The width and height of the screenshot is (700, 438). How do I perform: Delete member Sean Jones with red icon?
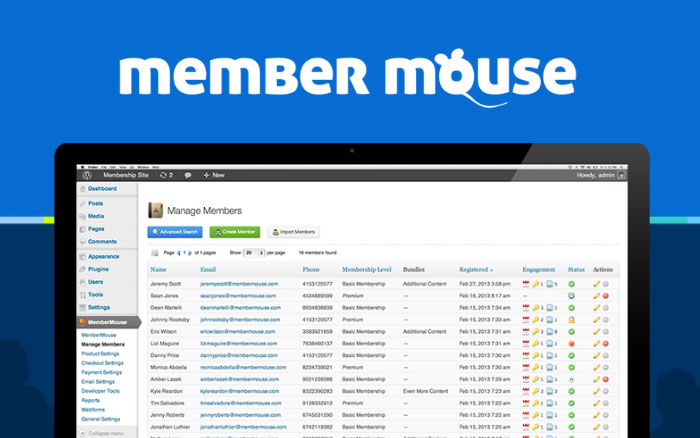coord(606,296)
